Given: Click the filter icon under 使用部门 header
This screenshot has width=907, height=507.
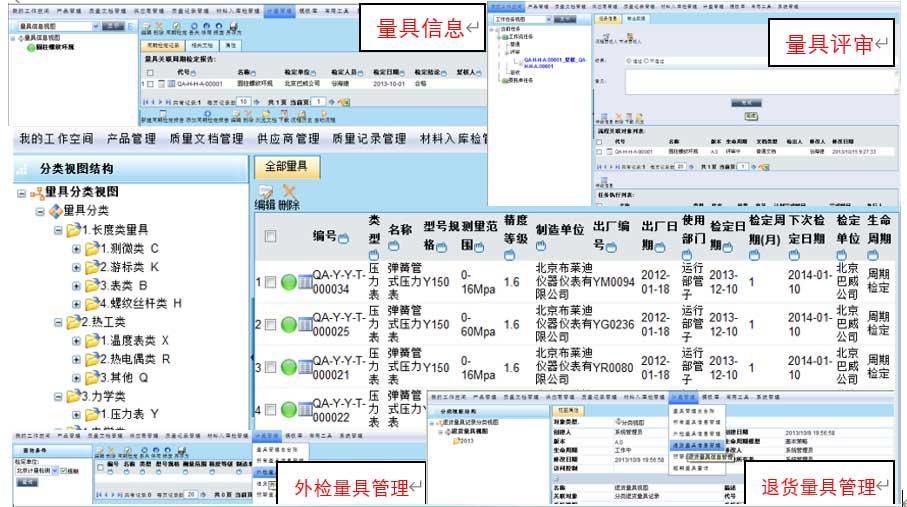Looking at the screenshot, I should [687, 255].
